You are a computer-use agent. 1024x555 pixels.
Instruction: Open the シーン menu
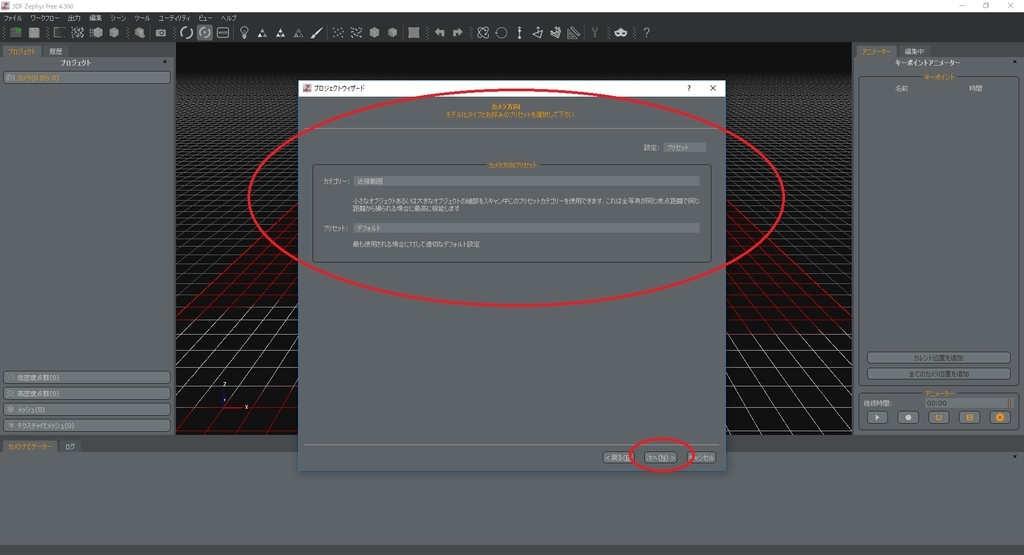coord(118,18)
